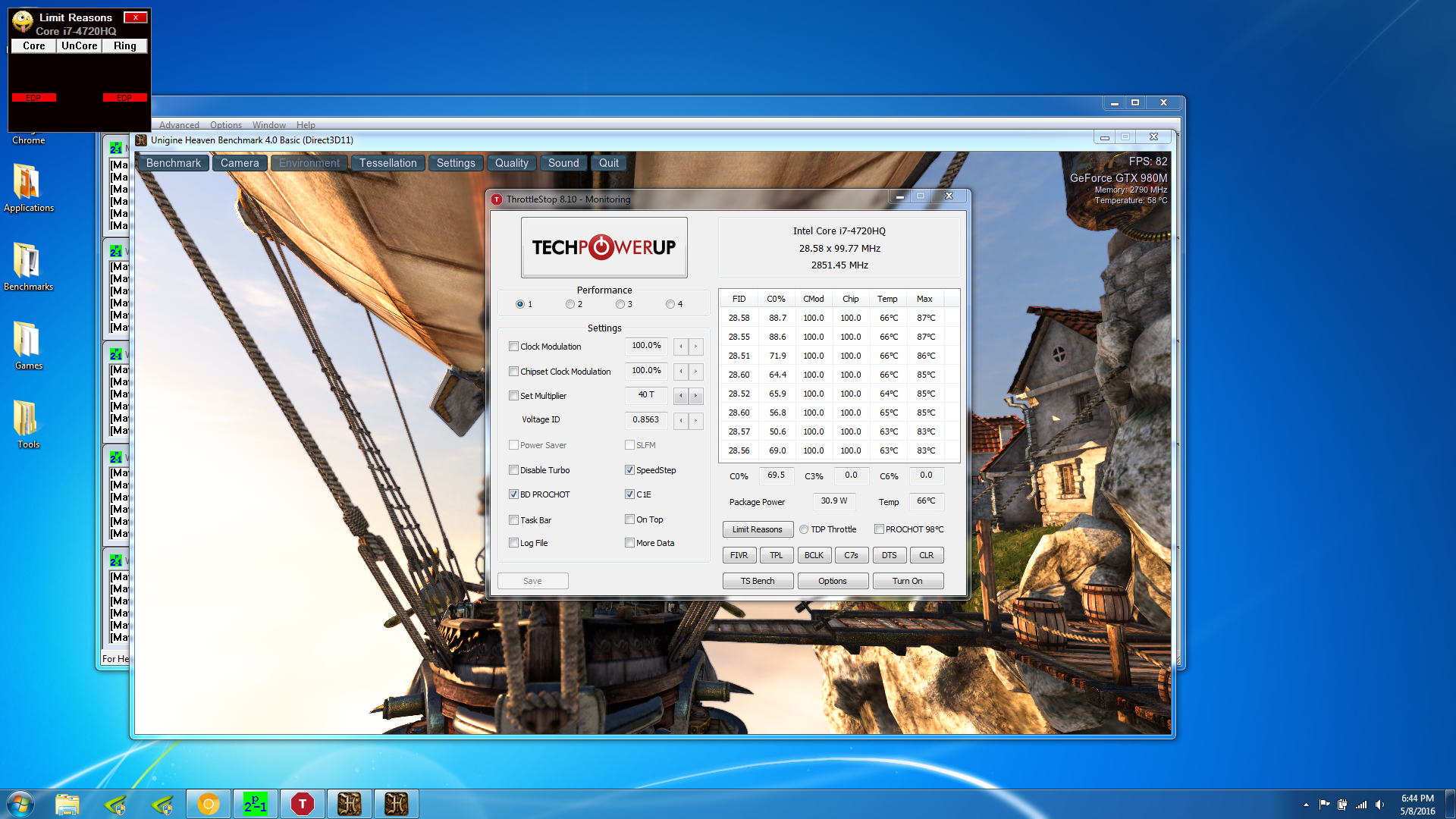The width and height of the screenshot is (1456, 819).
Task: Enable Clock Modulation checkbox
Action: coord(513,347)
